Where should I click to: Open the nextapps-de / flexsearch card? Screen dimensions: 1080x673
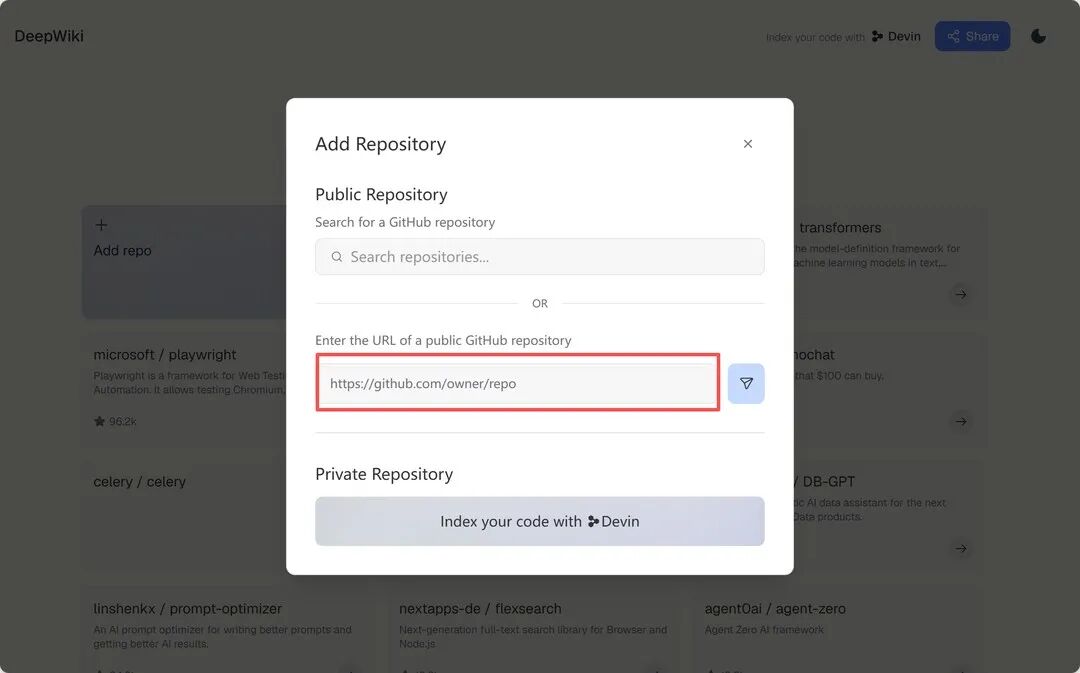pos(534,630)
